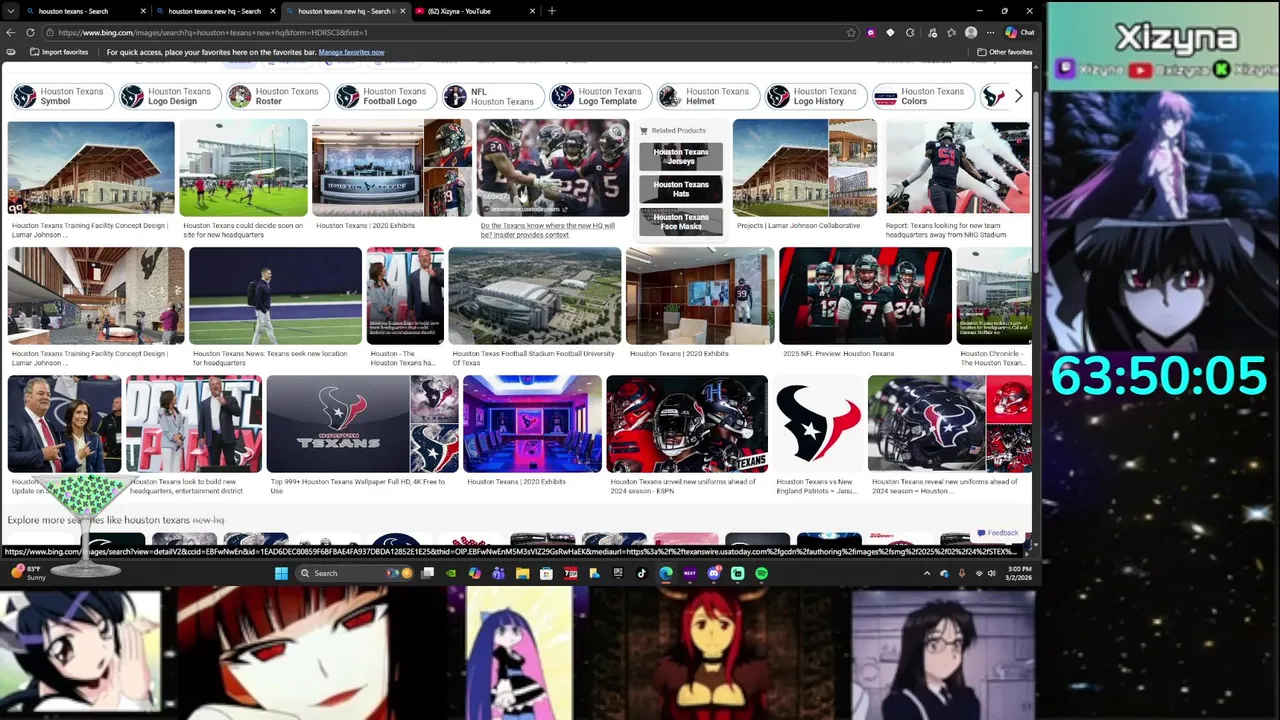1280x720 pixels.
Task: Open weather widget showing 83°F Sunny
Action: click(x=27, y=573)
